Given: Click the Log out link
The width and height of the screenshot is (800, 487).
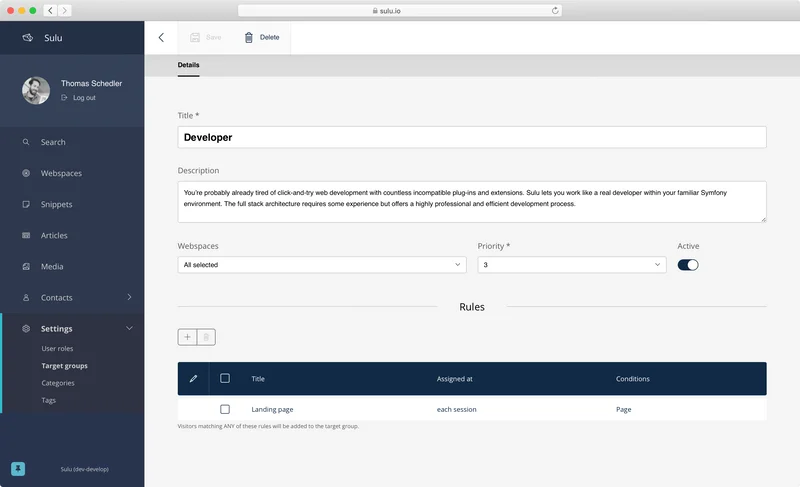Looking at the screenshot, I should pyautogui.click(x=84, y=98).
